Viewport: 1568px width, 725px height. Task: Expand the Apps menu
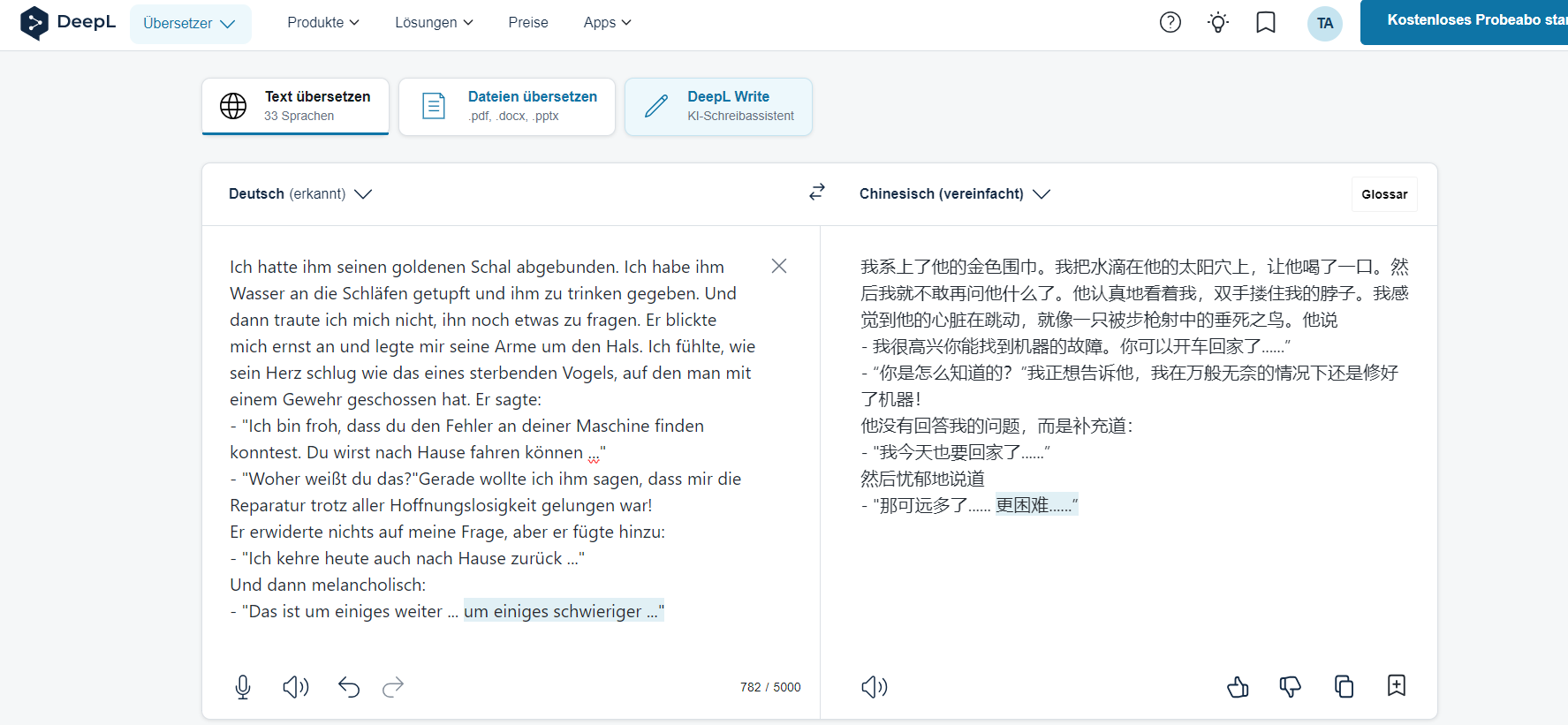tap(608, 22)
